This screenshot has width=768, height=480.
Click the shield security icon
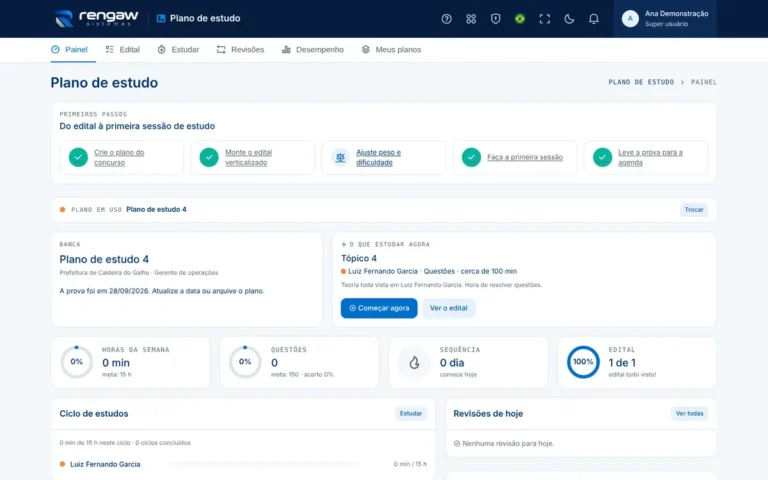click(495, 19)
